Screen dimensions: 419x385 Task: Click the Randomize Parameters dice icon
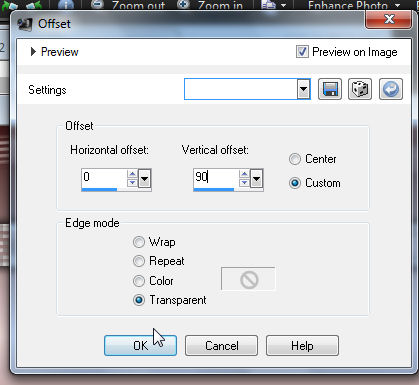360,89
